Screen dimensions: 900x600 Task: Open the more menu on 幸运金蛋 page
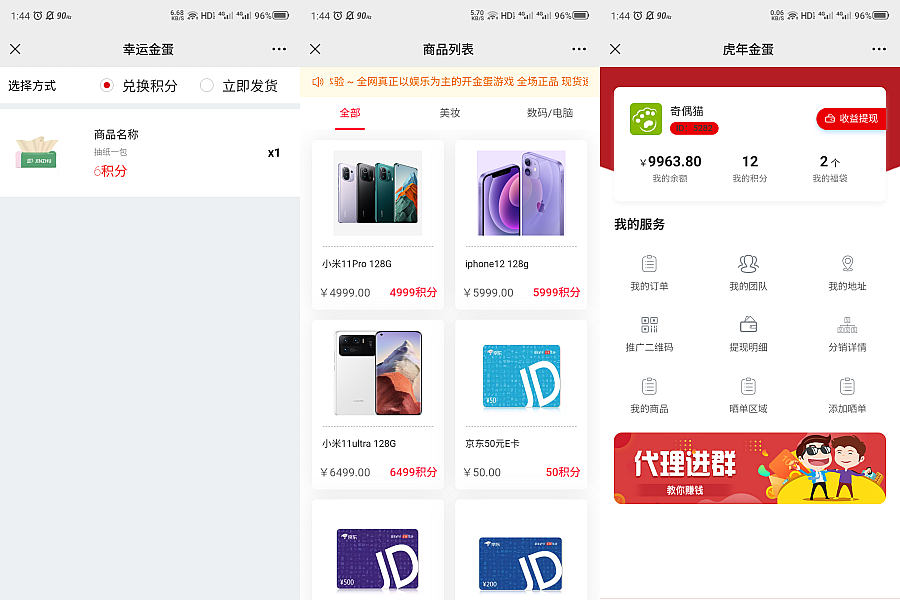point(279,49)
